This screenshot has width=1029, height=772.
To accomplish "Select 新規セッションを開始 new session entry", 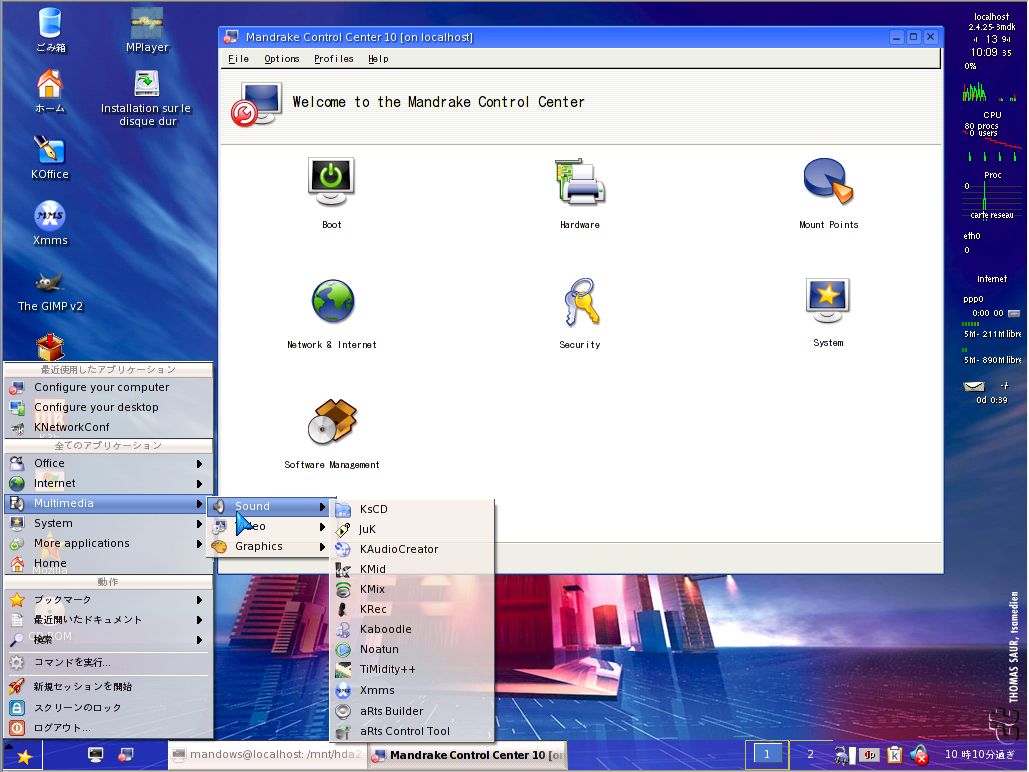I will pyautogui.click(x=108, y=687).
